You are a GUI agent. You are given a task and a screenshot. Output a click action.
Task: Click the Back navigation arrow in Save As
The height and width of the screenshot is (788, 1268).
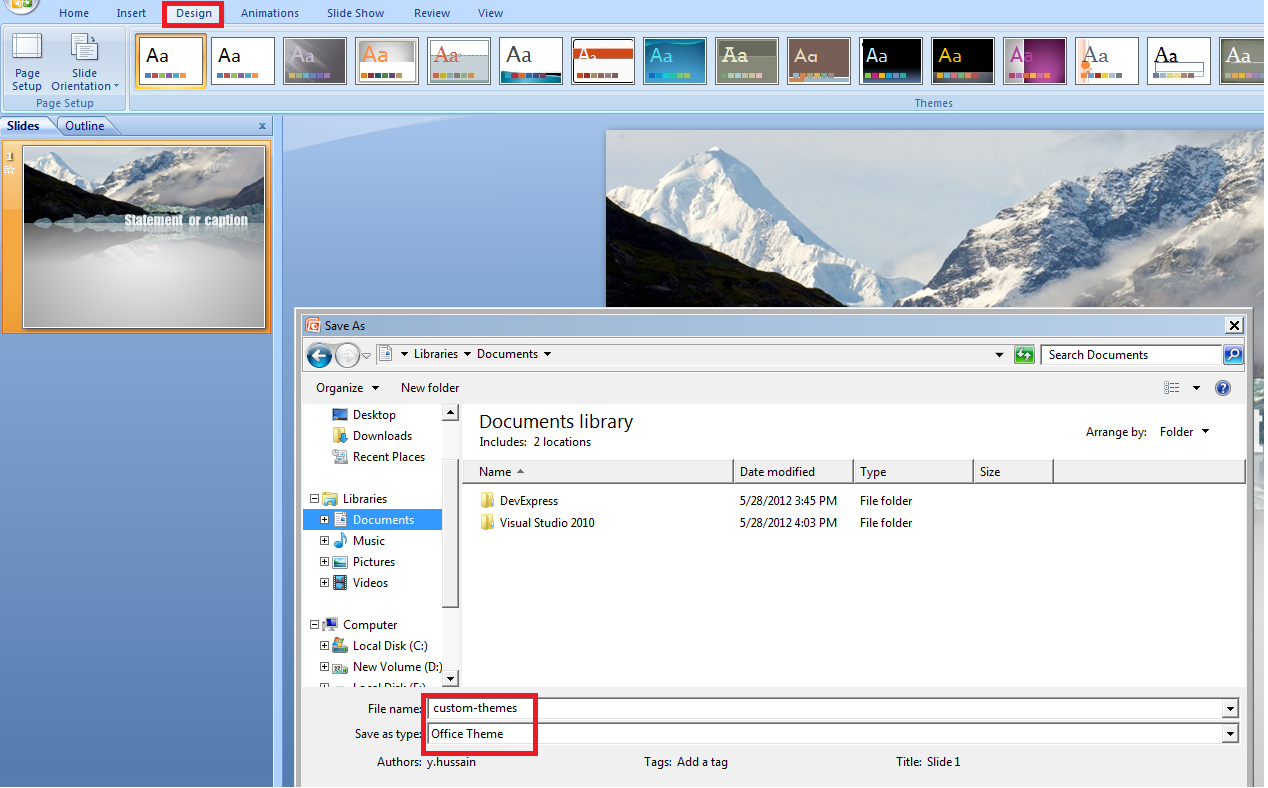pyautogui.click(x=319, y=355)
